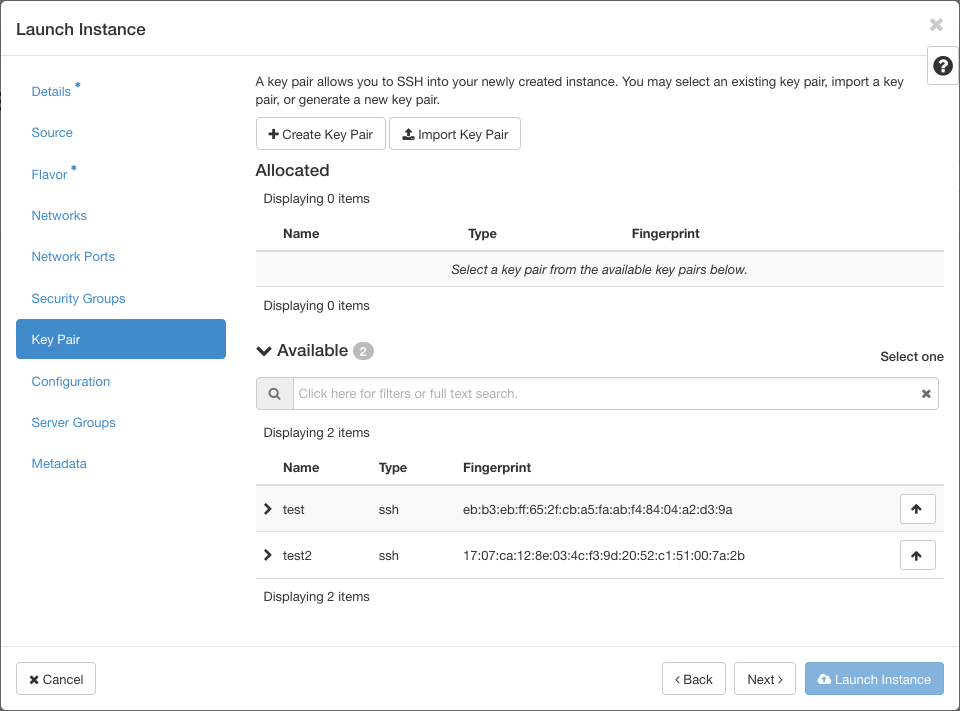Expand details for the 'test' key pair

[268, 509]
